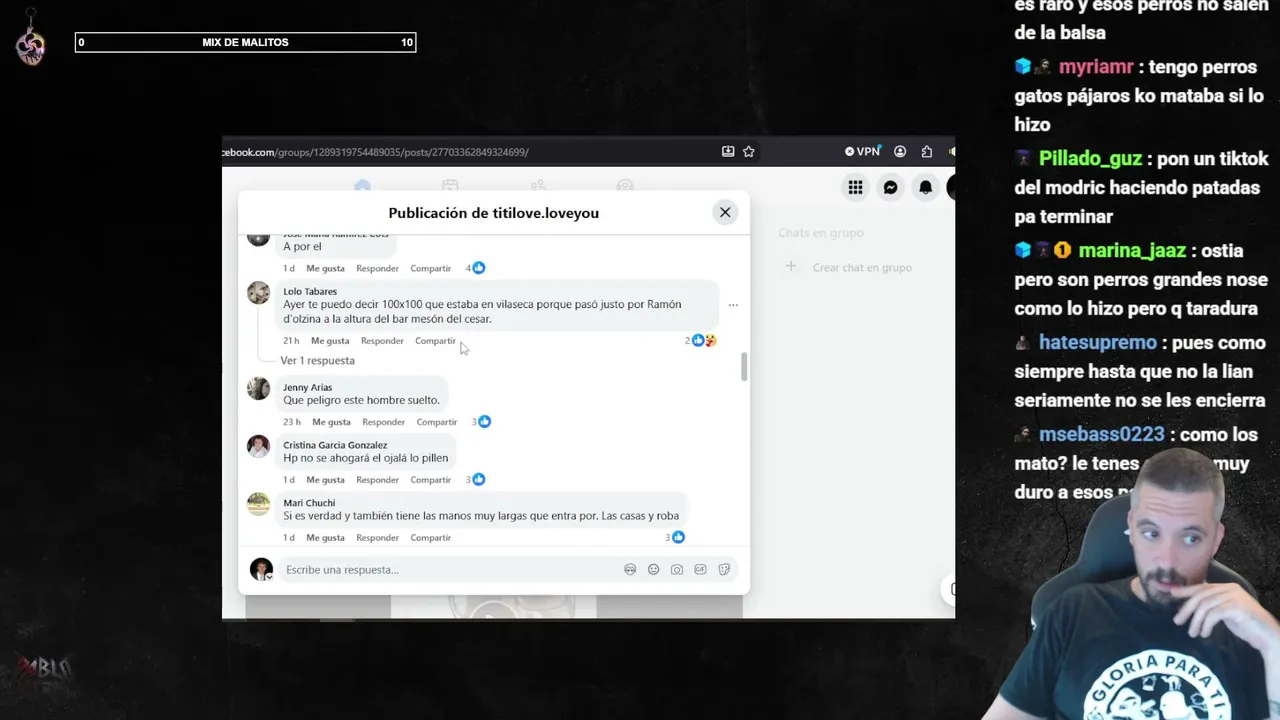Reply to Cristina Garcia Gonzalez's comment
Viewport: 1280px width, 720px height.
click(x=377, y=480)
